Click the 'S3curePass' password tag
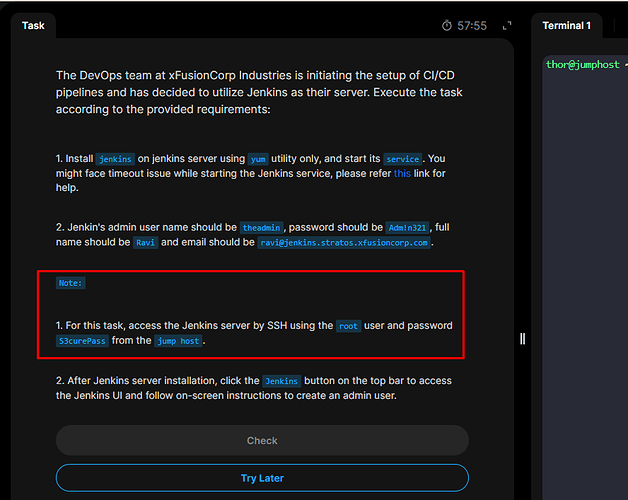The width and height of the screenshot is (628, 500). [x=82, y=341]
